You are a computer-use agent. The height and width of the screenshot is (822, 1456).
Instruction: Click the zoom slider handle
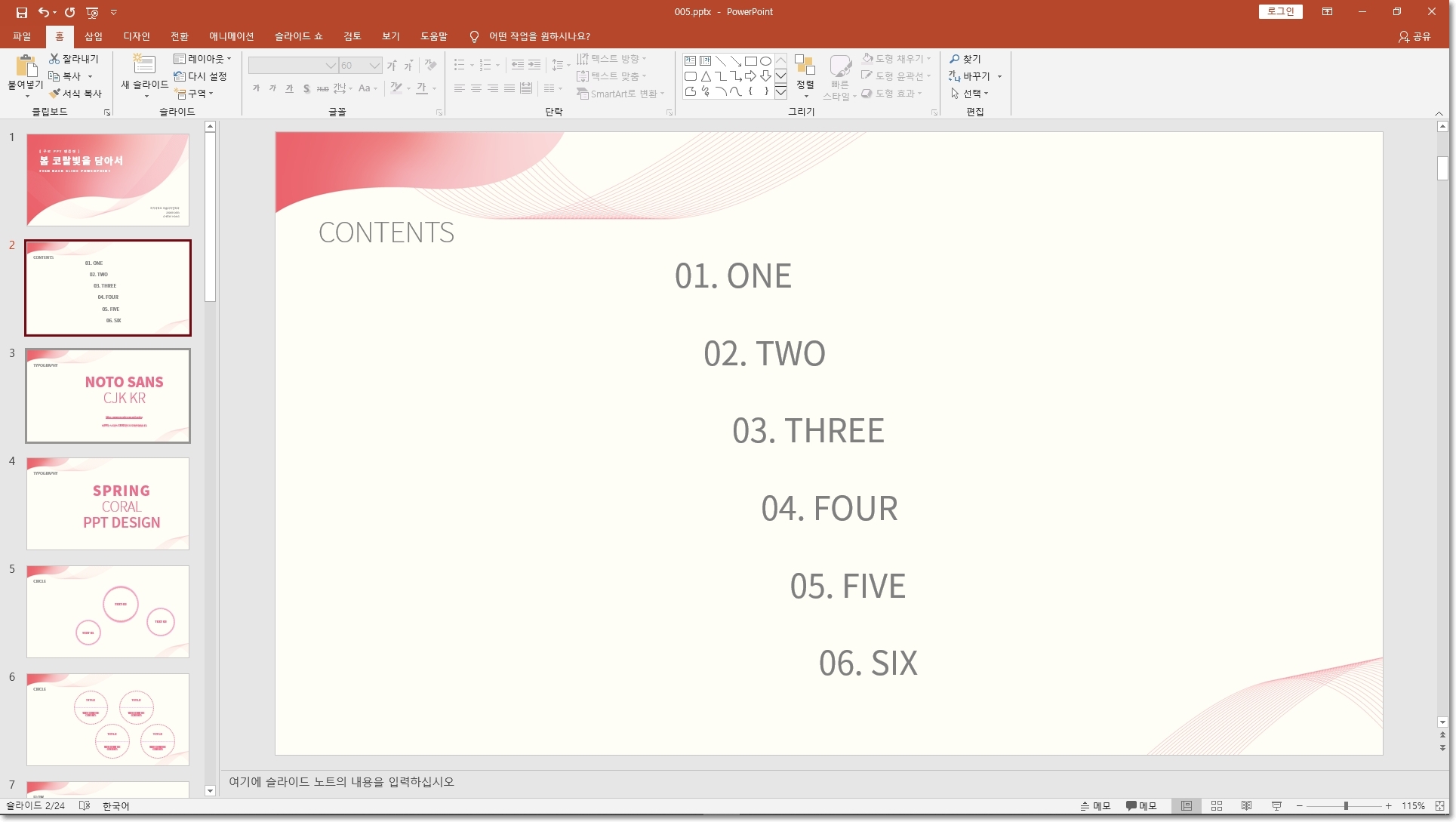click(x=1346, y=806)
